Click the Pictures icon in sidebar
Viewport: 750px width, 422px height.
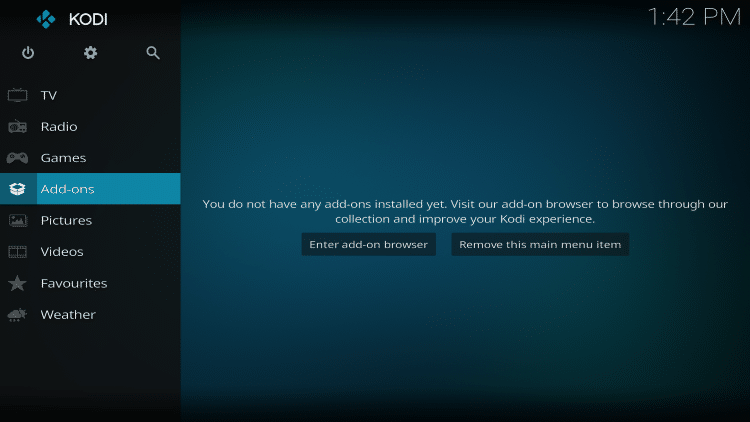click(x=18, y=220)
